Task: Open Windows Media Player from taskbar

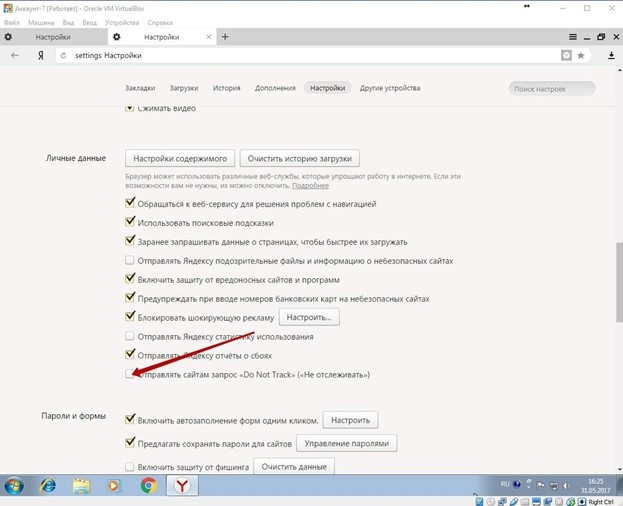Action: tap(114, 486)
